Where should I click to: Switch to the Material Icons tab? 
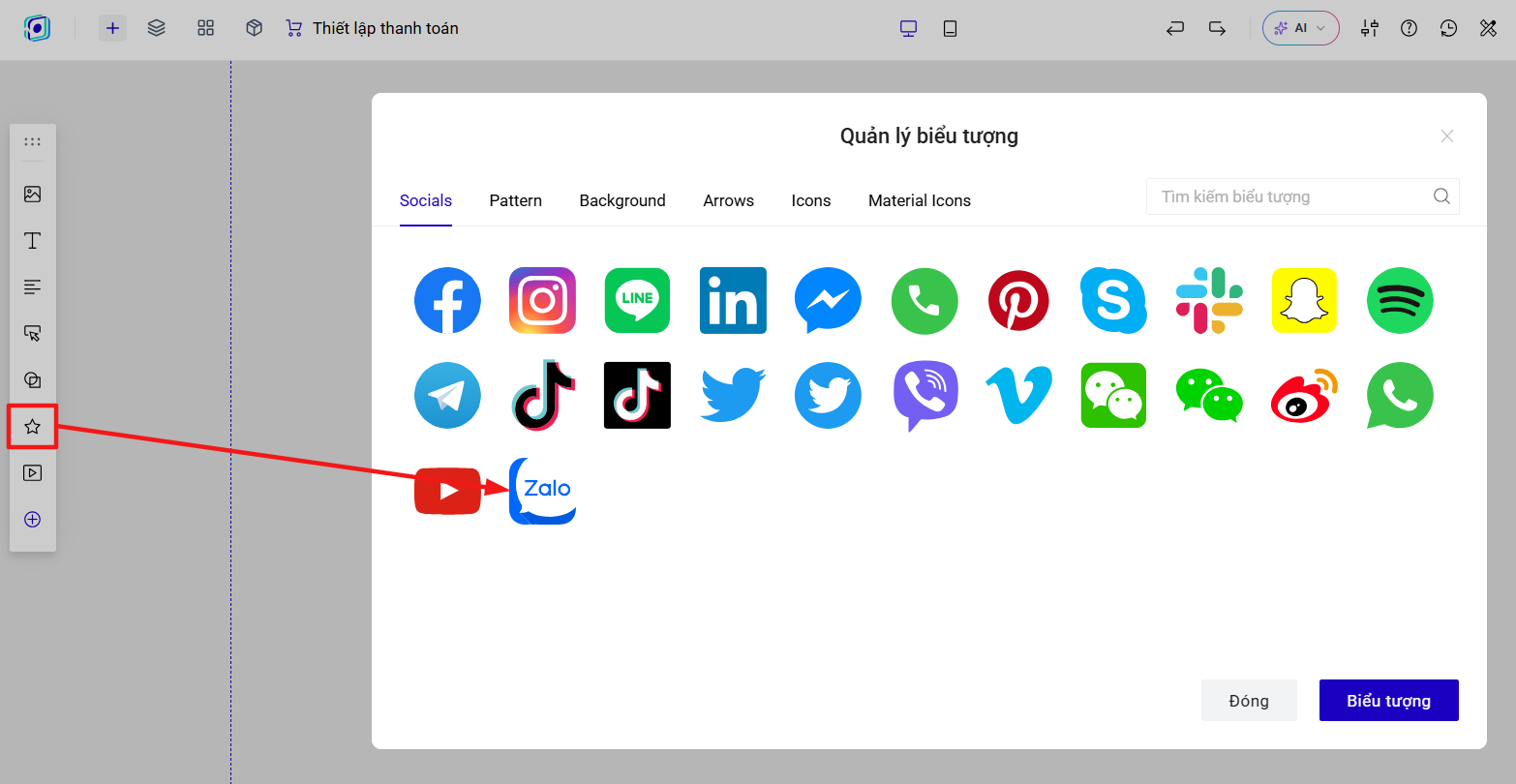[920, 200]
